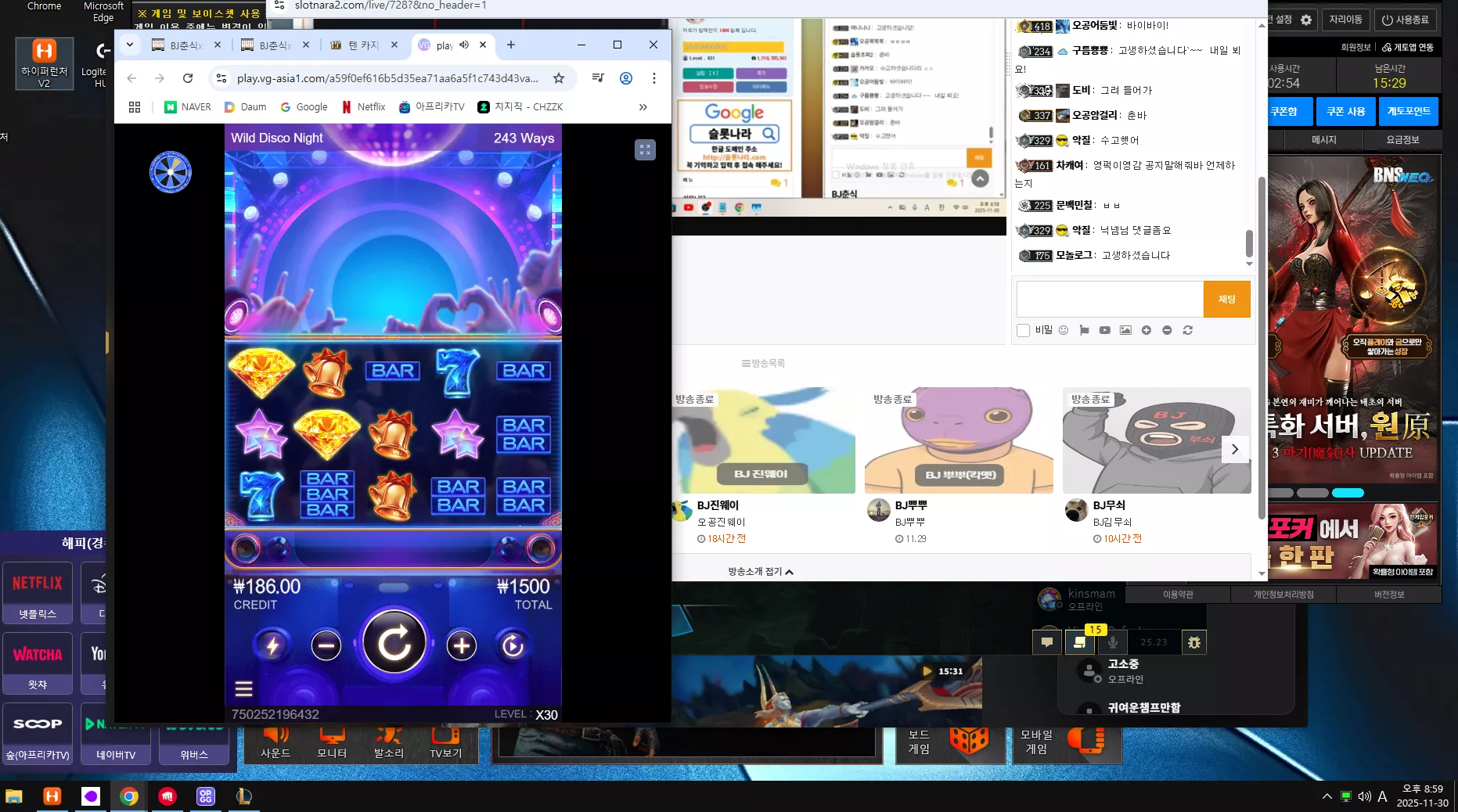This screenshot has height=812, width=1458.
Task: Enter fullscreen mode in the slot game
Action: 645,149
